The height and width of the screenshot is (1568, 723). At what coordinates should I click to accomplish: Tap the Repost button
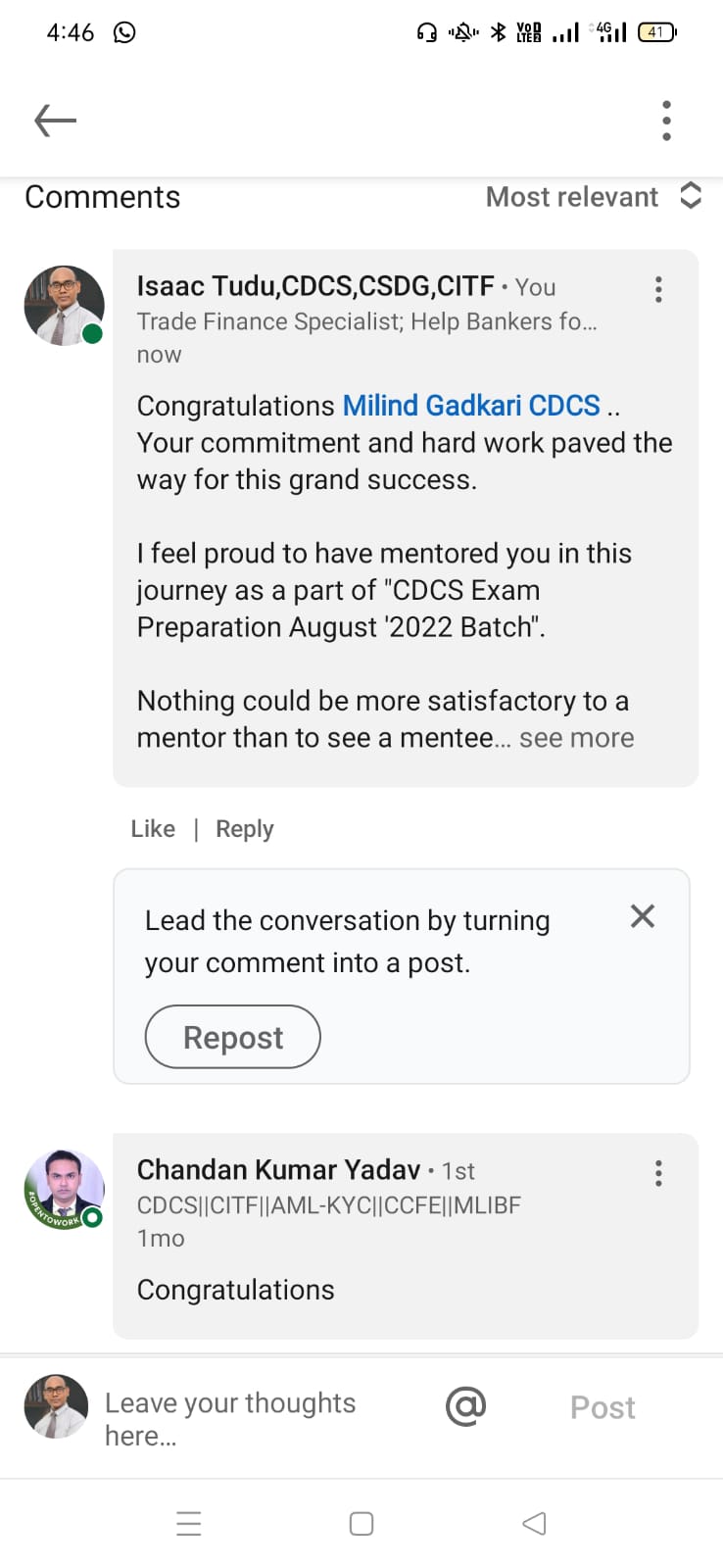(x=233, y=1037)
